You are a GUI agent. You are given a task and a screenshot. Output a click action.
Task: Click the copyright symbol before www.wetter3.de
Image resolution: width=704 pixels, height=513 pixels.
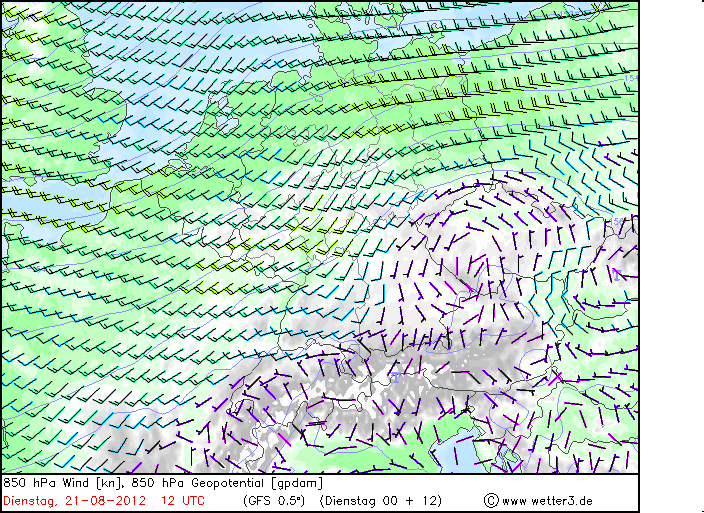pos(490,500)
